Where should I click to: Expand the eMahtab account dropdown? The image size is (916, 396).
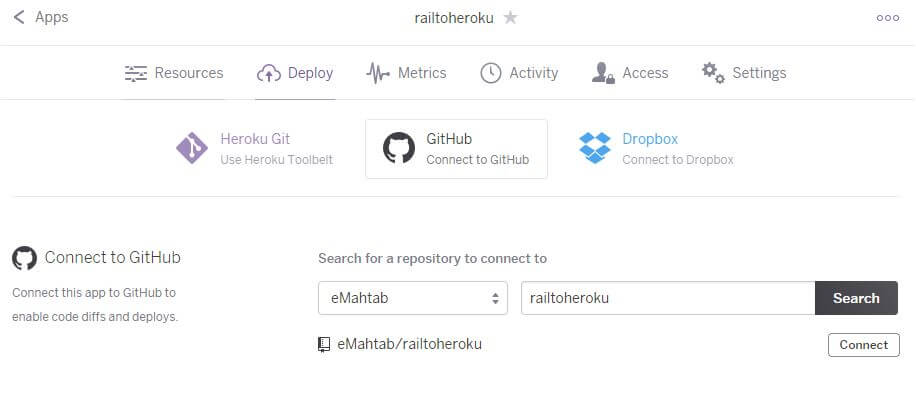[x=413, y=298]
